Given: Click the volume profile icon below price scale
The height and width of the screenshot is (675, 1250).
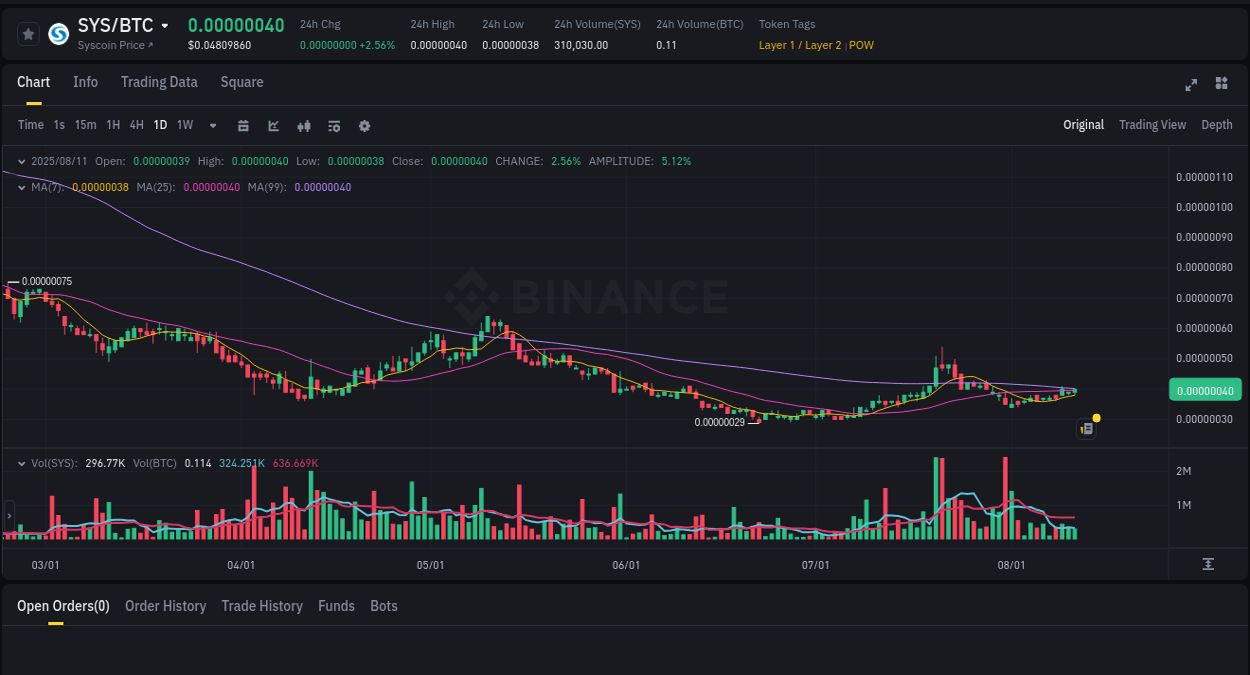Looking at the screenshot, I should point(1208,564).
